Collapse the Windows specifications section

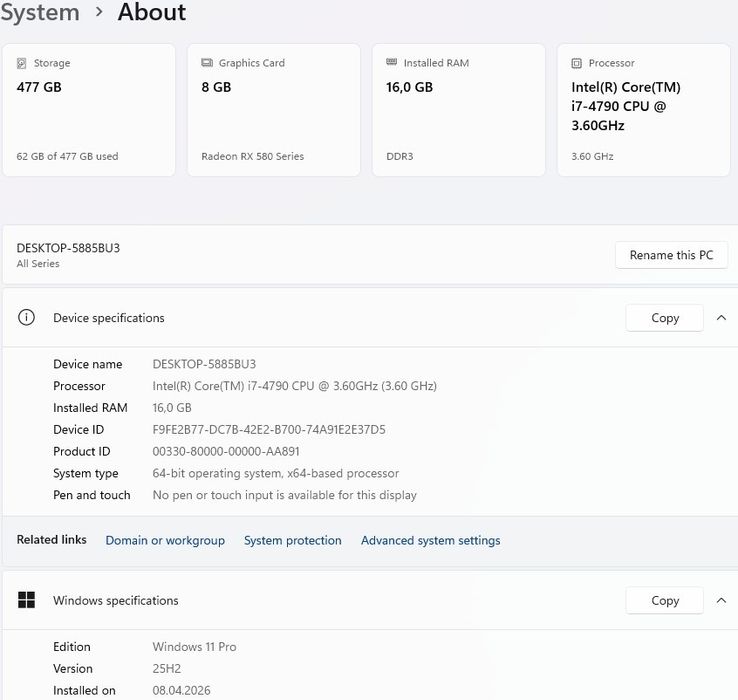click(721, 600)
